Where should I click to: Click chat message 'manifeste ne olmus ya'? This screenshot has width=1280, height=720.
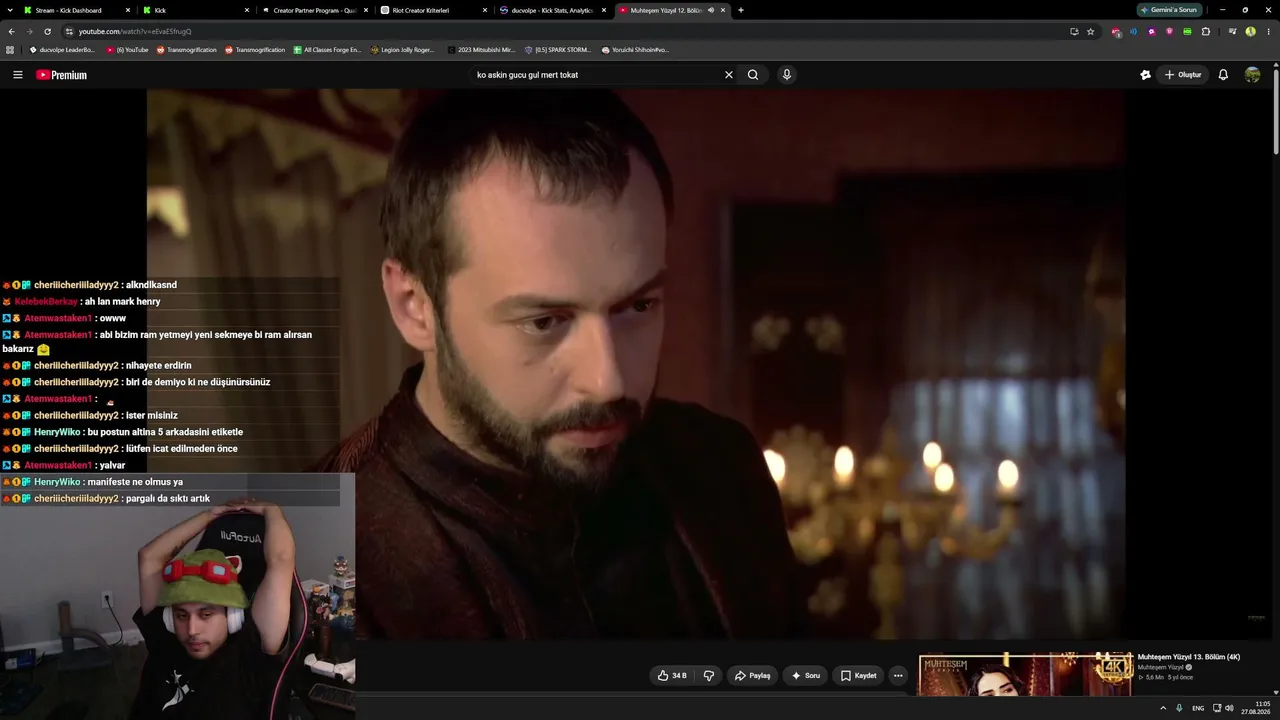(135, 482)
